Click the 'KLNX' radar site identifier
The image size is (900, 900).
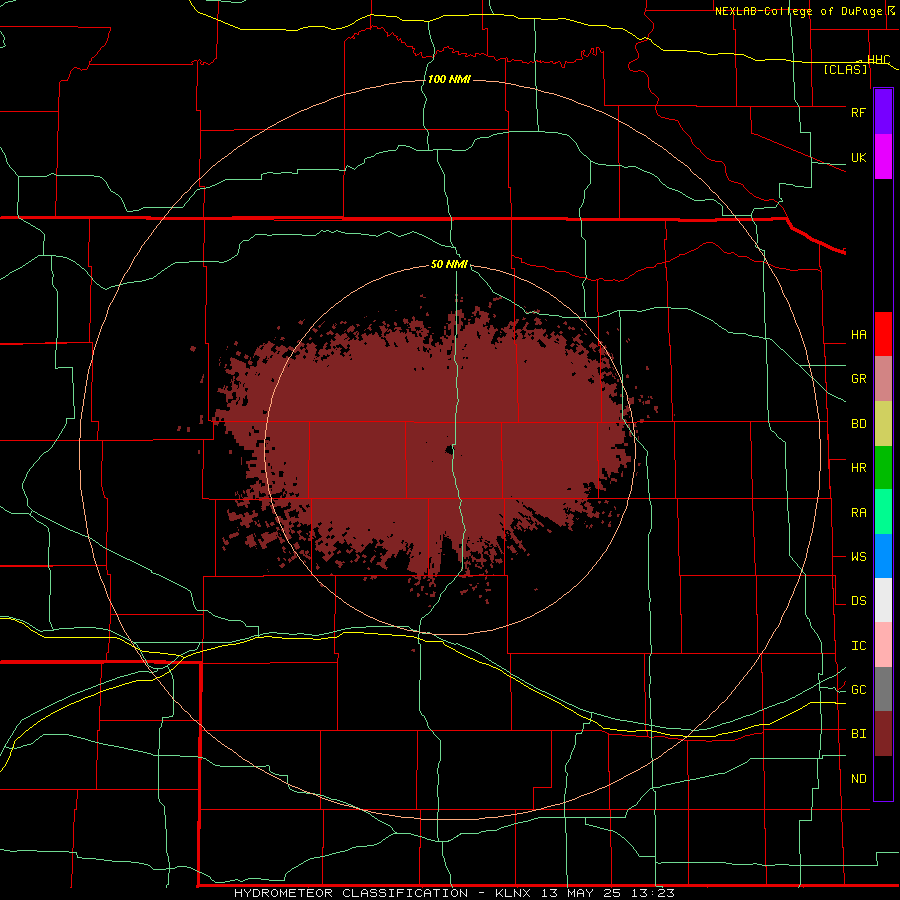513,893
